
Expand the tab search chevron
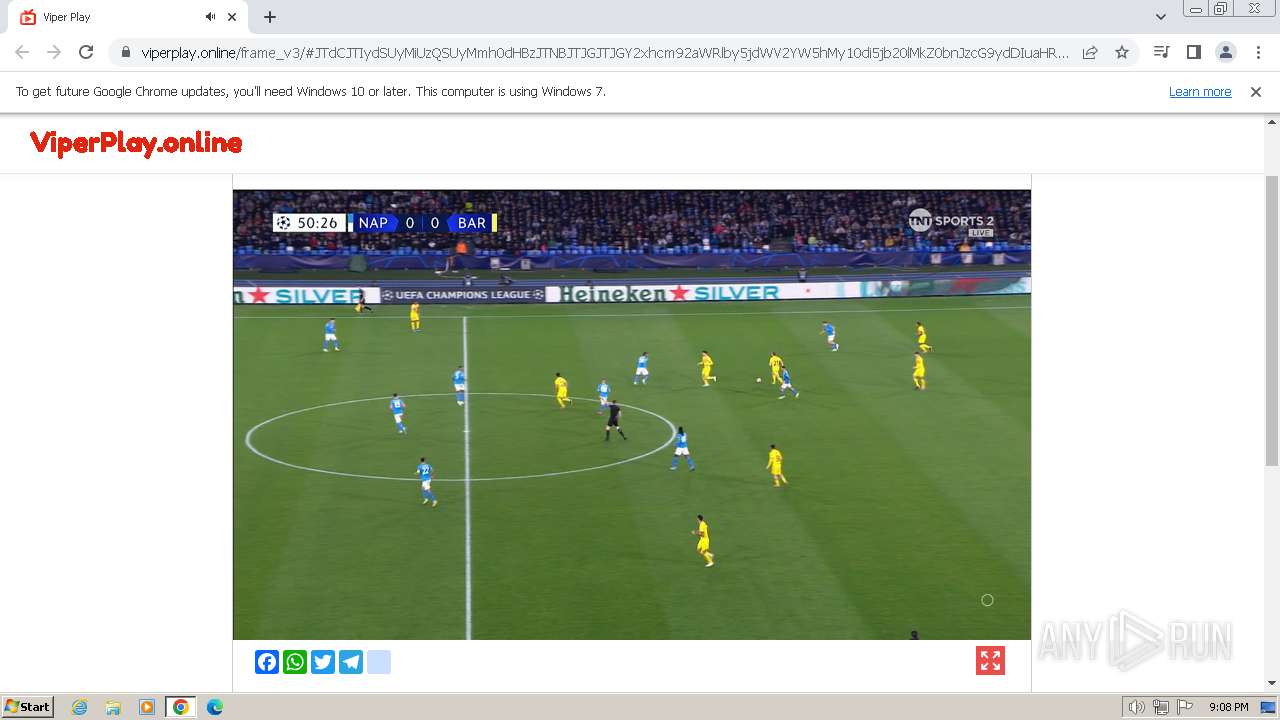pyautogui.click(x=1160, y=17)
